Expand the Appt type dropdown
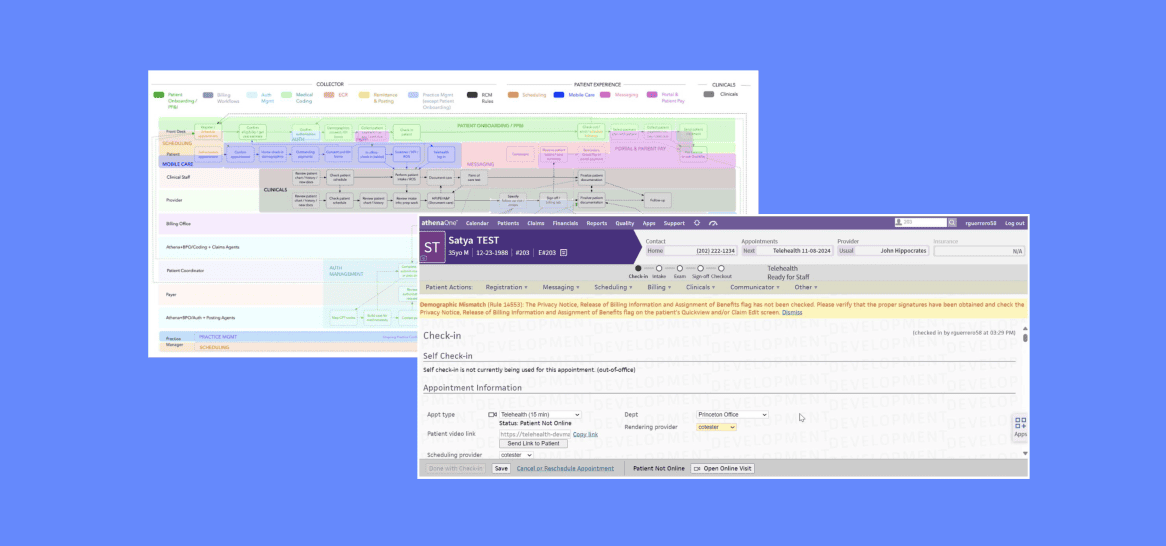 (539, 414)
